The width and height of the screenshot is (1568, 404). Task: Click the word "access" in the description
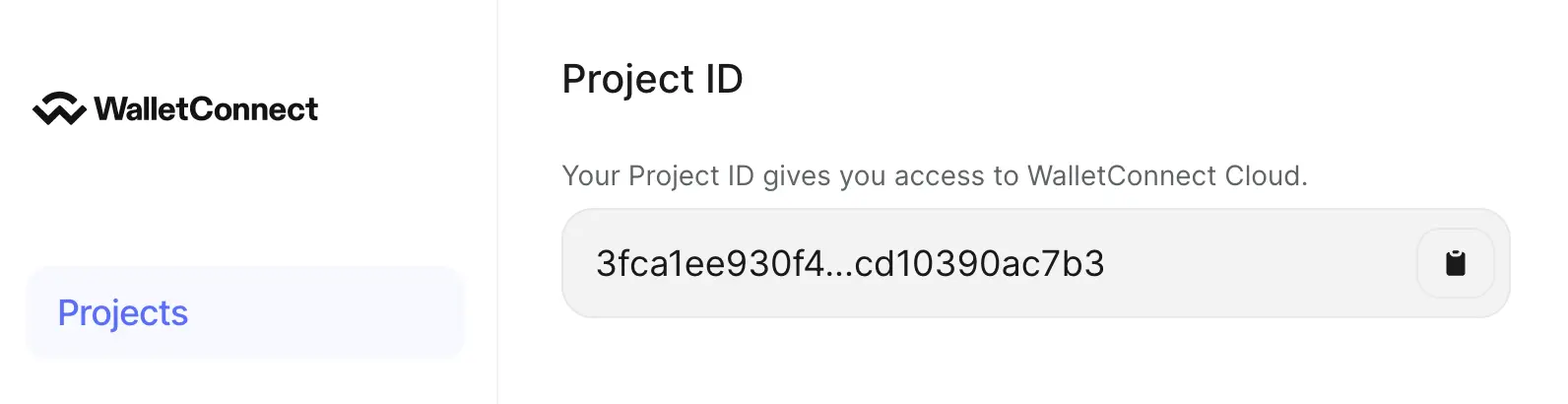940,176
